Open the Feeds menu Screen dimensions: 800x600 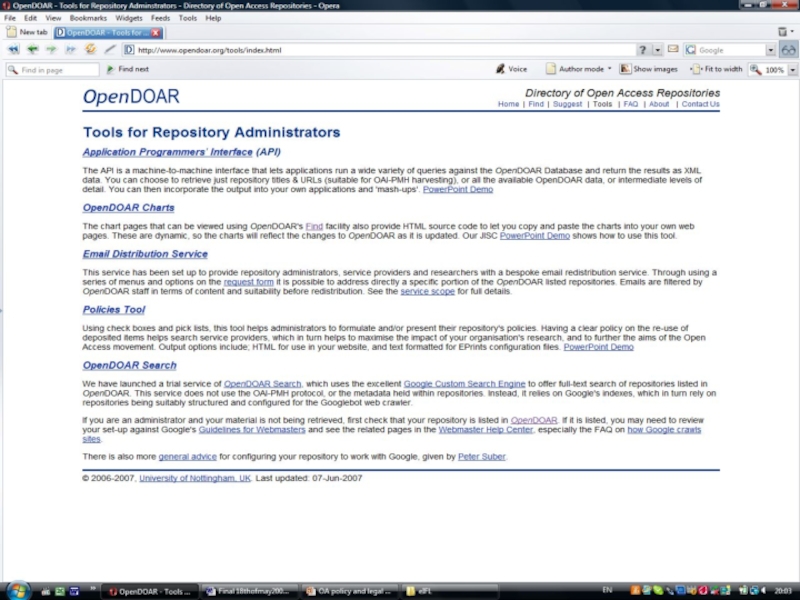(x=160, y=18)
